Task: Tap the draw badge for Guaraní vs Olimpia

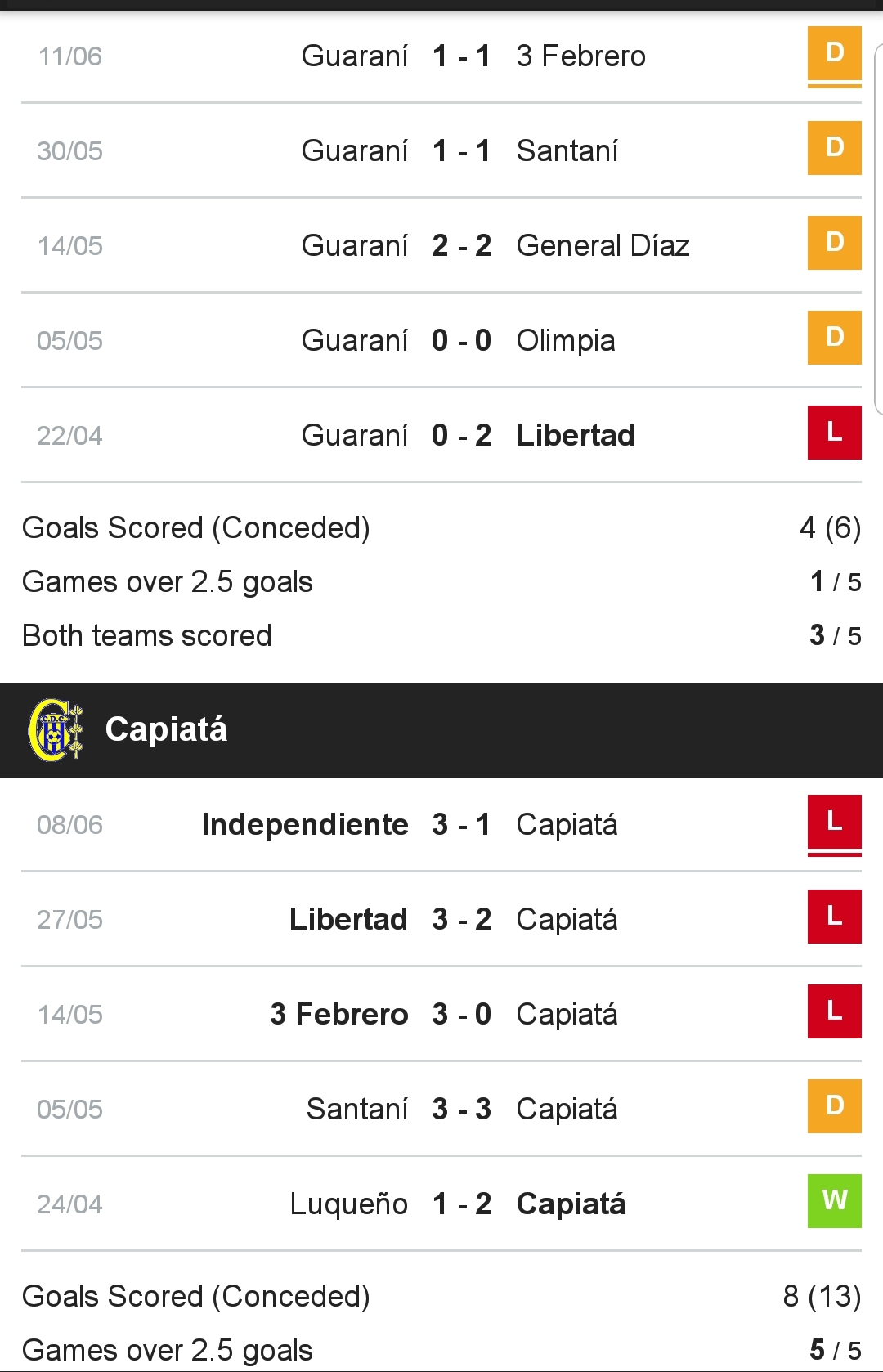Action: (x=834, y=338)
